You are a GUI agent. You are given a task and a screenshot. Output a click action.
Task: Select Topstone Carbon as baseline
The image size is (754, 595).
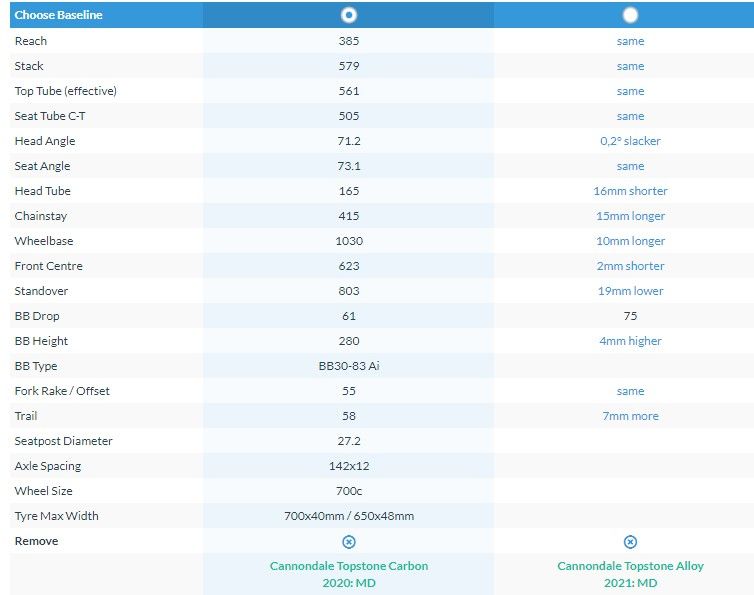348,15
